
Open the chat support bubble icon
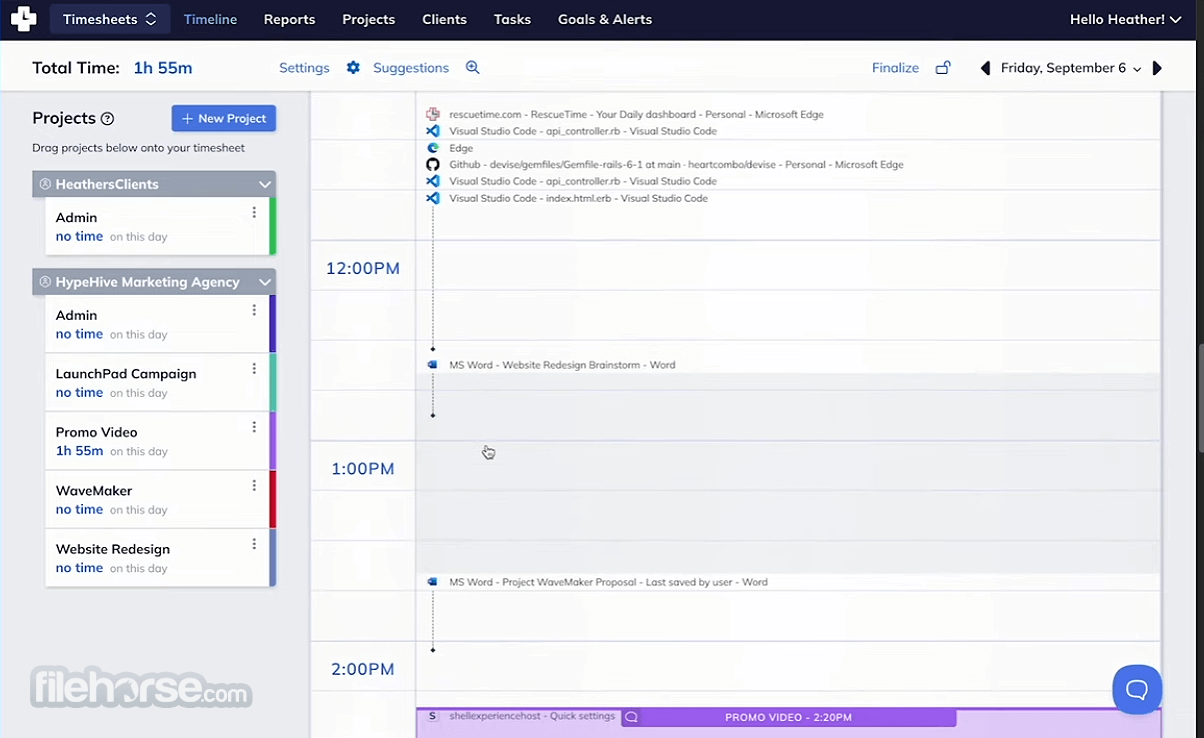coord(1137,689)
